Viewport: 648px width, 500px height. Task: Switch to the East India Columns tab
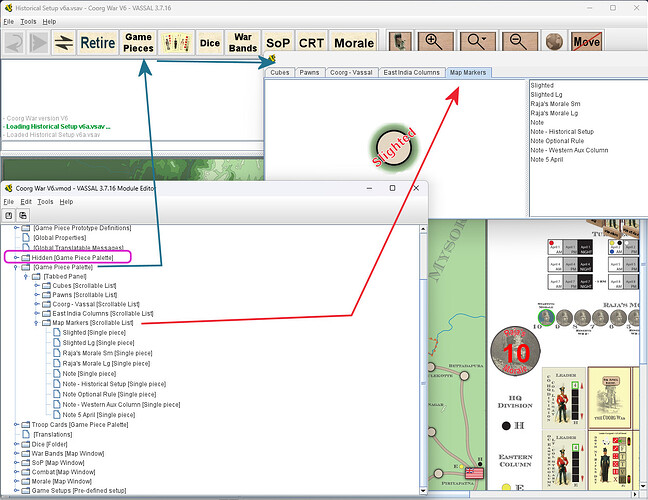pos(412,72)
